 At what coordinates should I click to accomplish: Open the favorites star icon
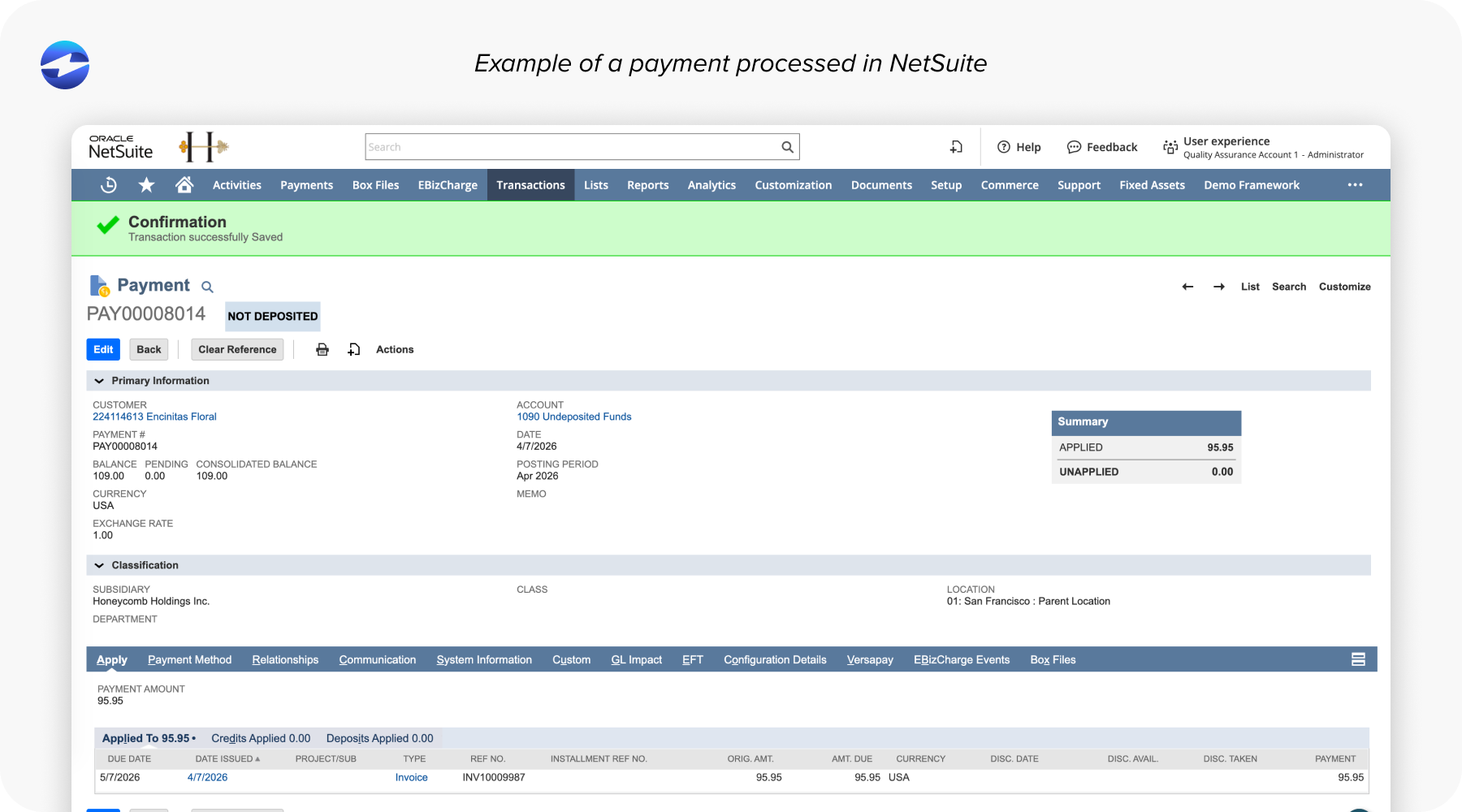pyautogui.click(x=146, y=184)
